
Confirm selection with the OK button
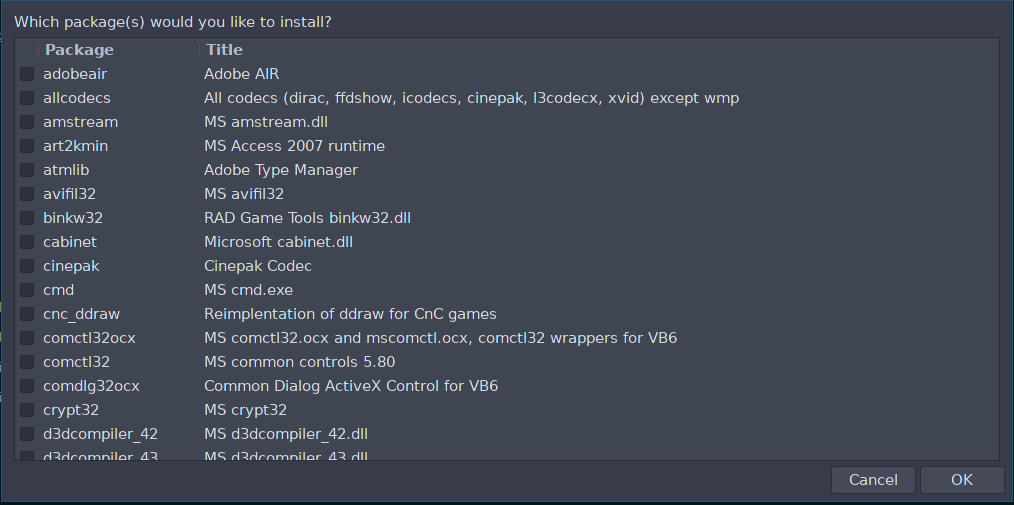[x=962, y=480]
